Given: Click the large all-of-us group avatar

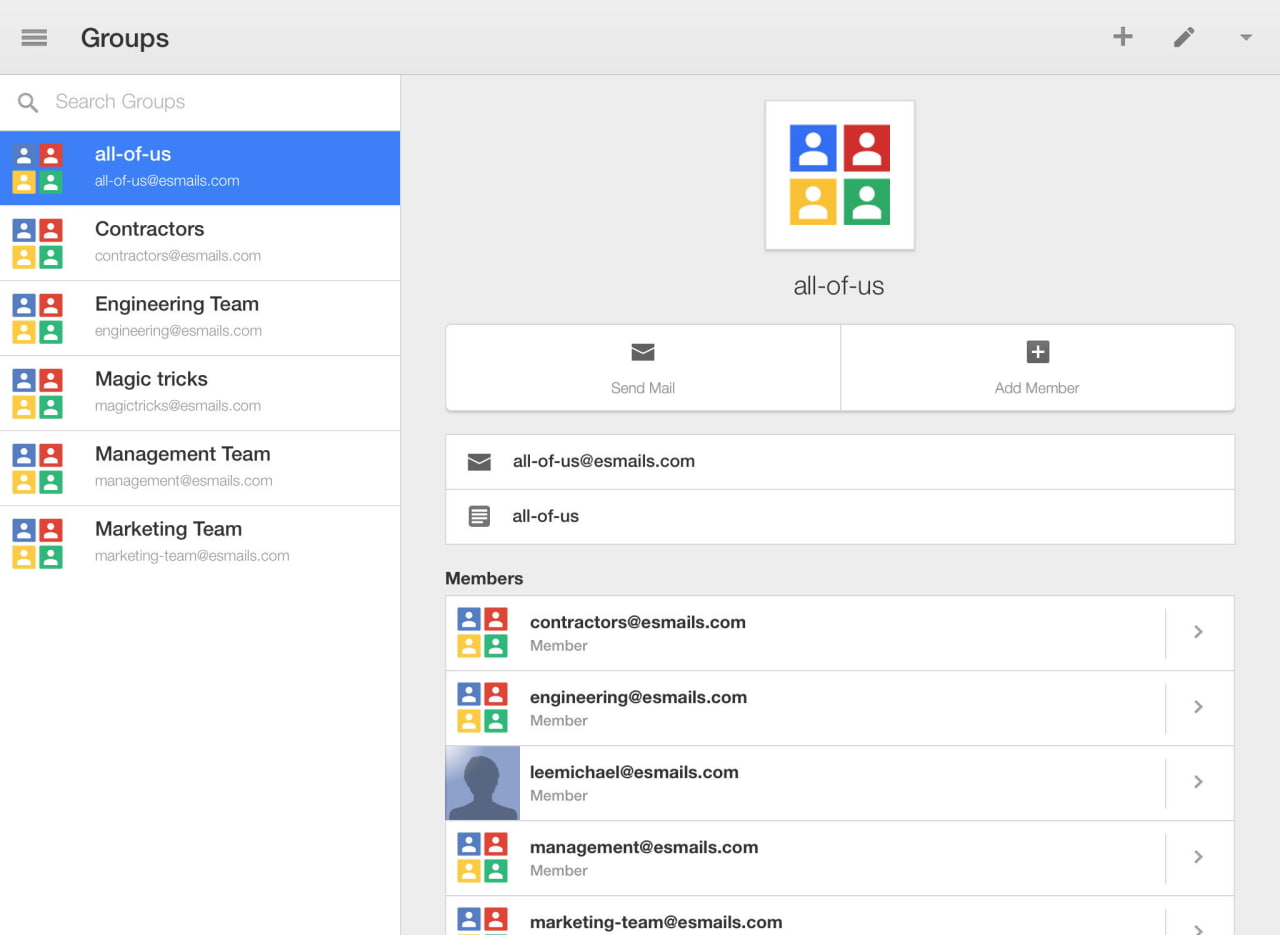Looking at the screenshot, I should pyautogui.click(x=839, y=175).
